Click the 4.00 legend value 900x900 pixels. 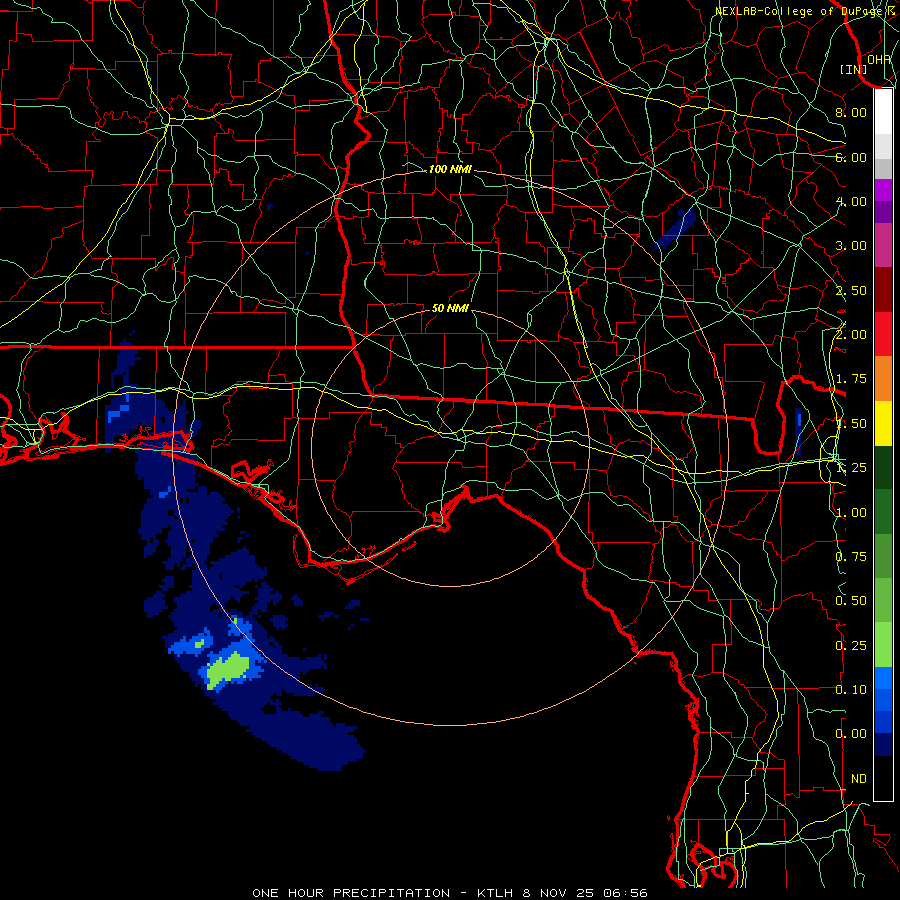851,201
